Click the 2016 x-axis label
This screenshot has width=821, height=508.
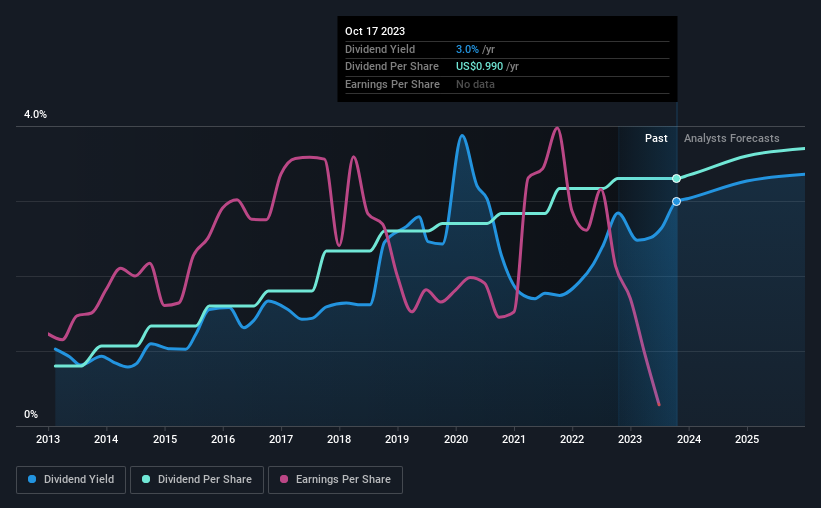click(223, 439)
